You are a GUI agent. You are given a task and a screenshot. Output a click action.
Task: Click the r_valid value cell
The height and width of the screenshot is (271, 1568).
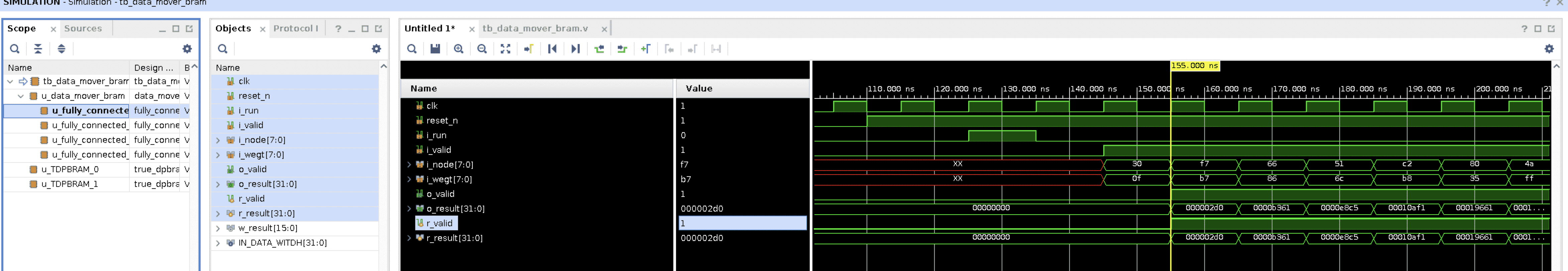pyautogui.click(x=743, y=224)
